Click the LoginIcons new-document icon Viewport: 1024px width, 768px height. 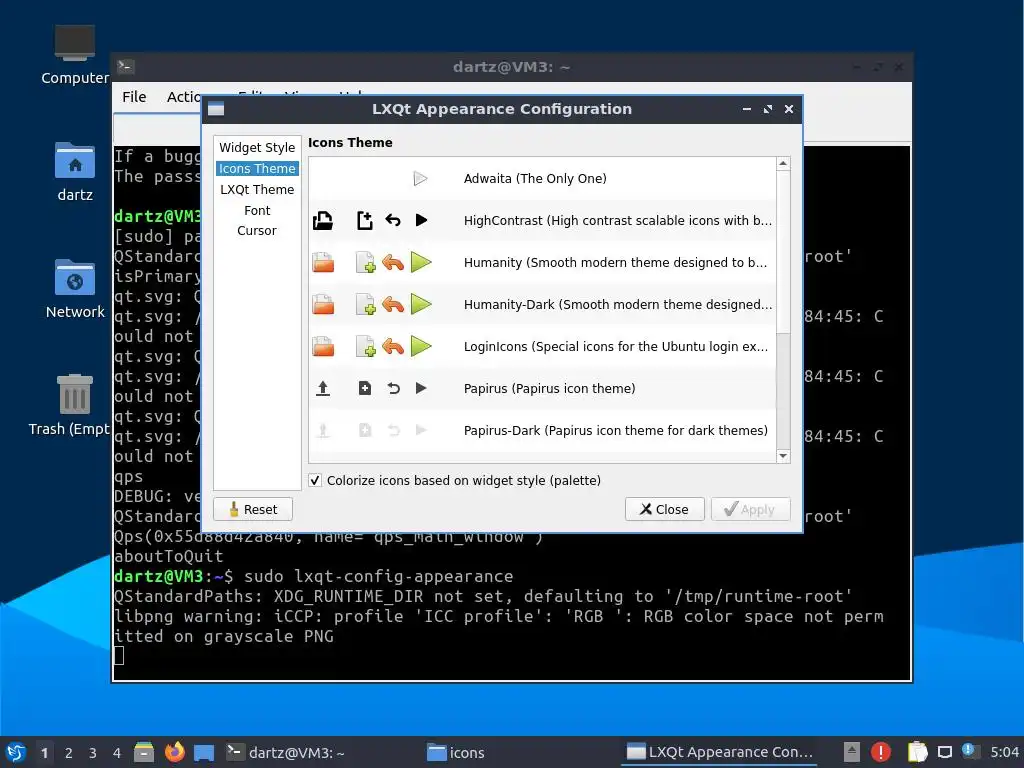[365, 346]
